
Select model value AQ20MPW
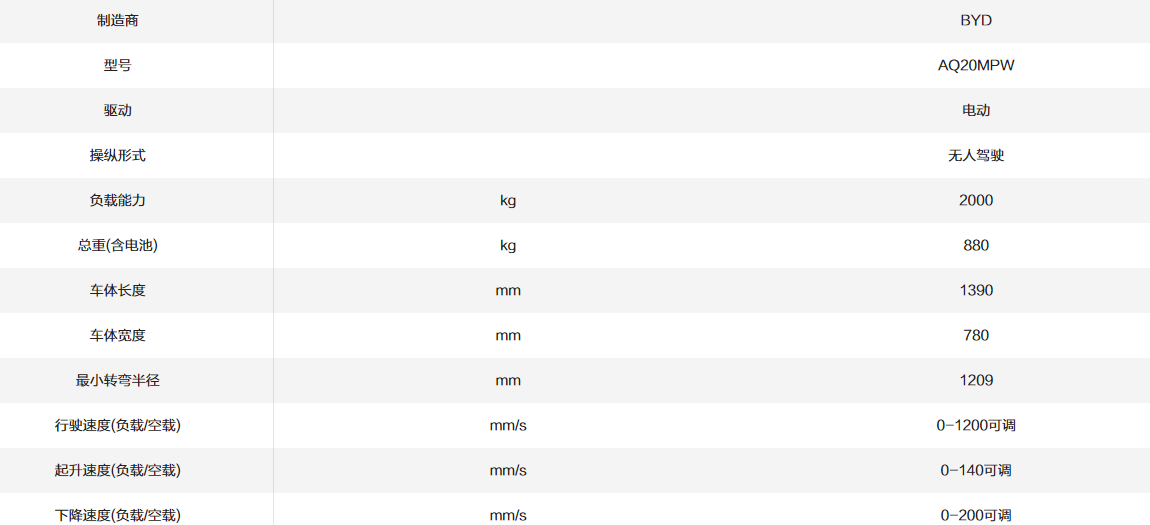coord(975,65)
